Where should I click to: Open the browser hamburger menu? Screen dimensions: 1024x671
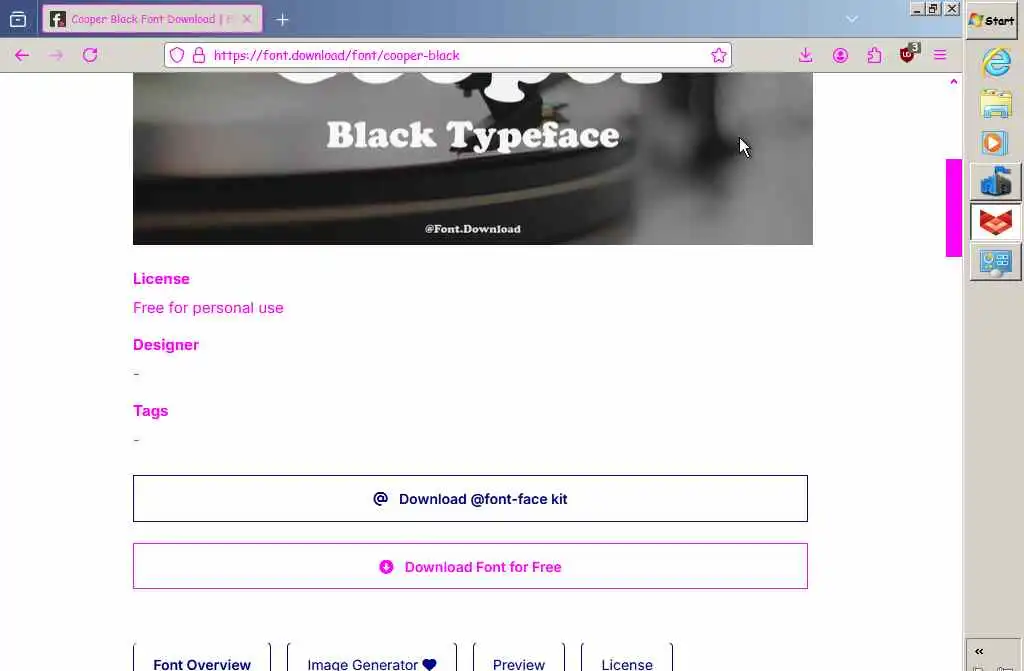(x=940, y=56)
